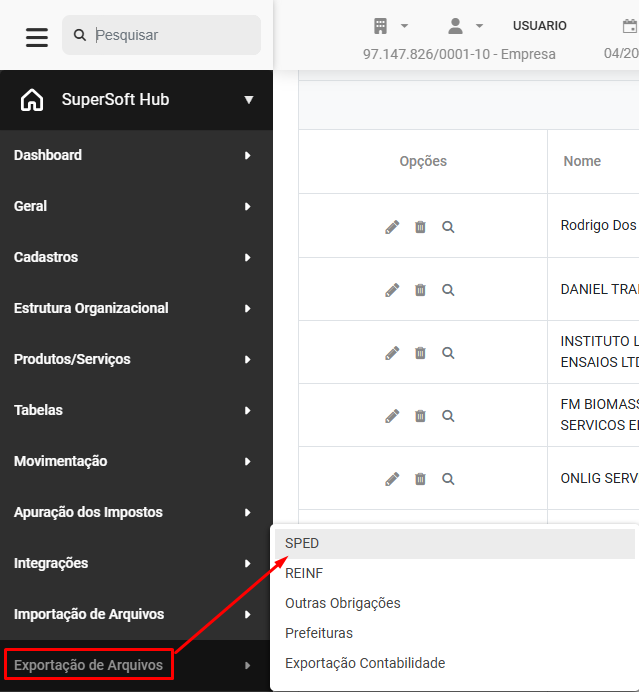Click the Tabelas menu label

38,410
